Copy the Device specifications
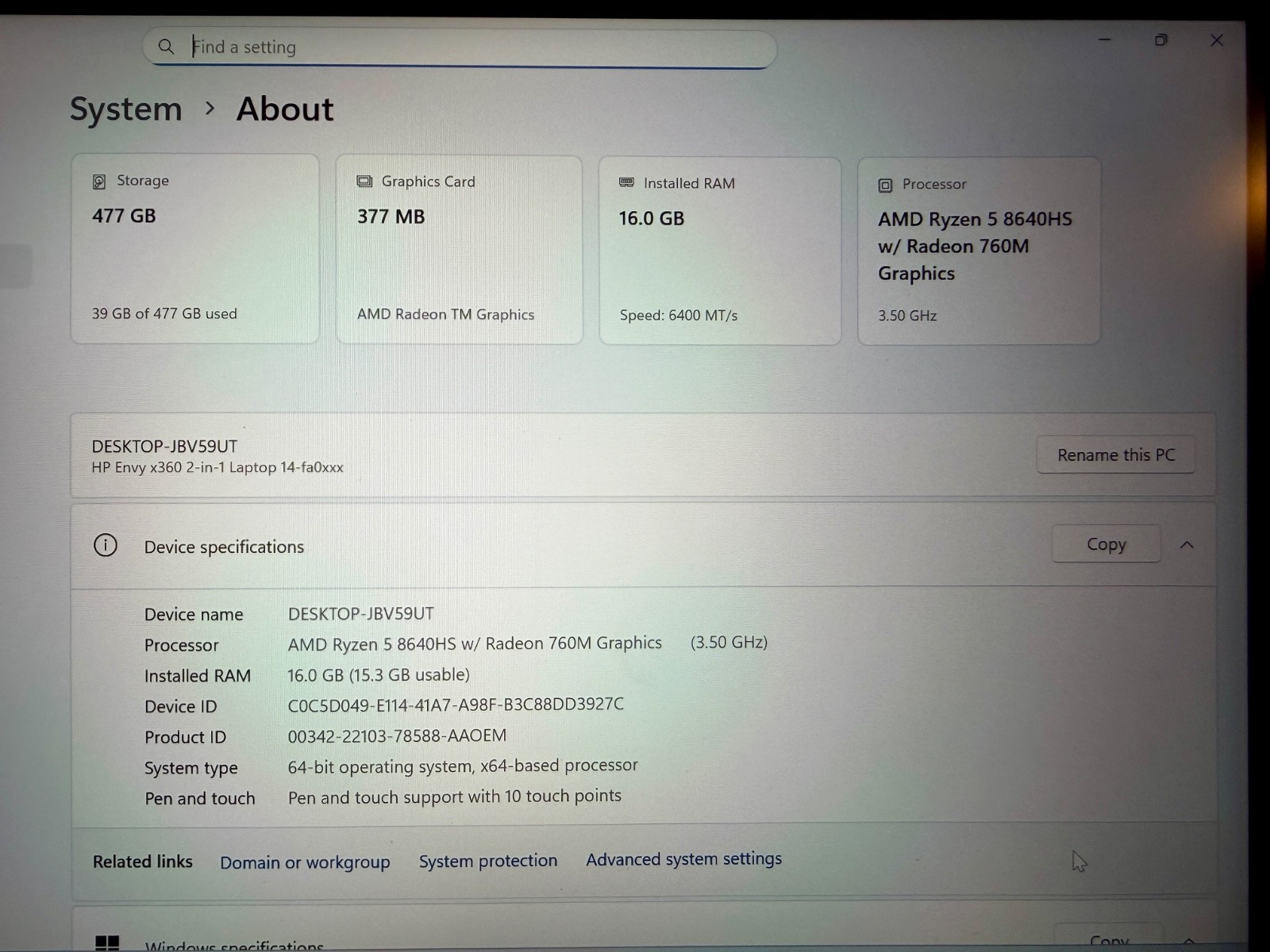Image resolution: width=1270 pixels, height=952 pixels. coord(1106,544)
